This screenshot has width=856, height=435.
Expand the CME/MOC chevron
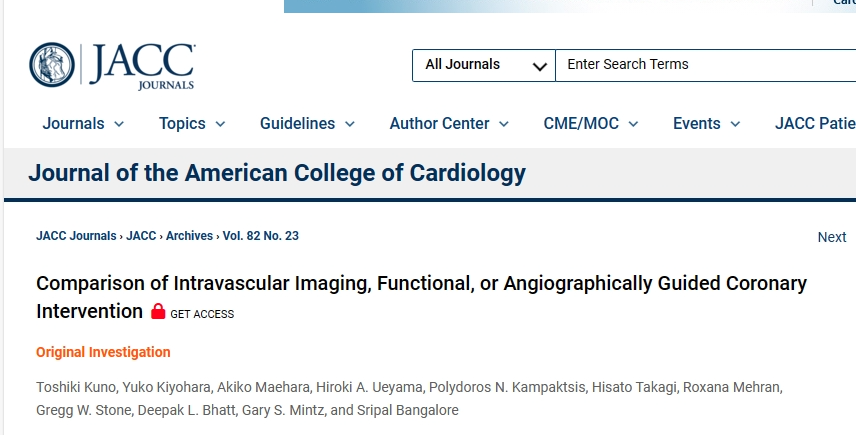pos(633,124)
